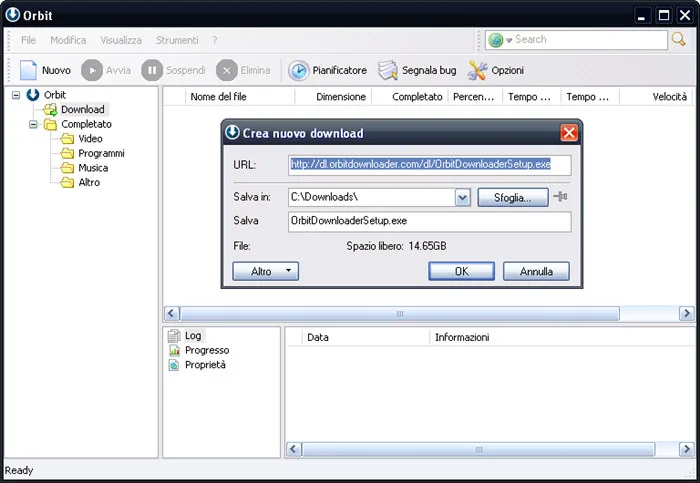The image size is (700, 483).
Task: Open Opzioni tools icon
Action: (x=477, y=70)
